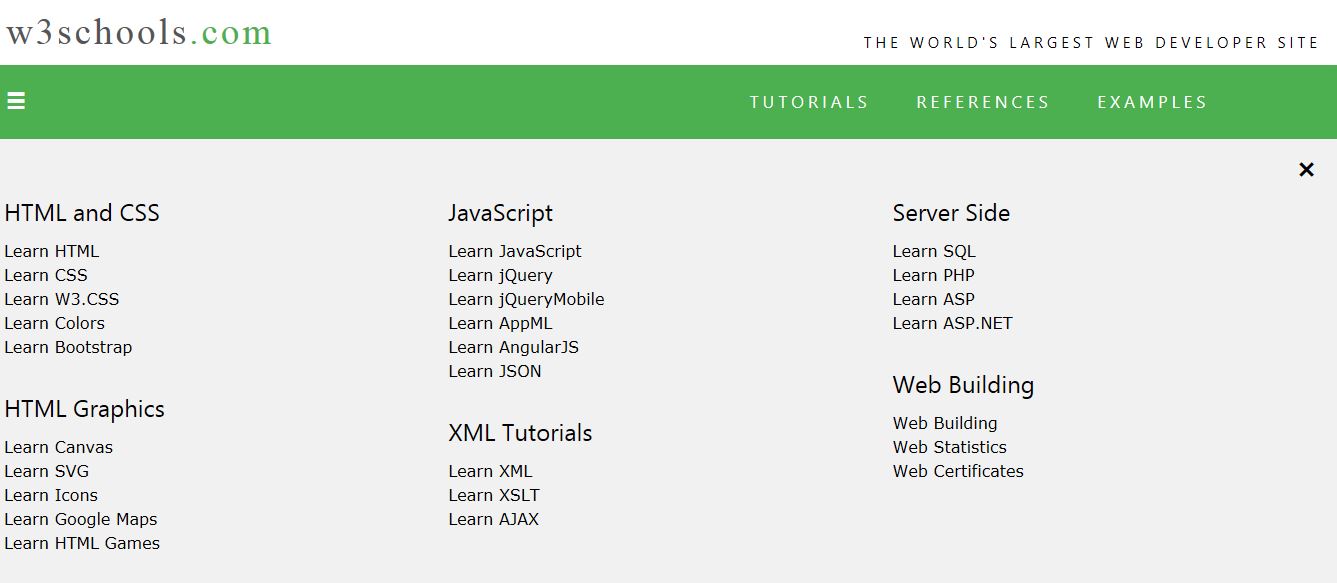Open the Learn Canvas page

coord(58,447)
